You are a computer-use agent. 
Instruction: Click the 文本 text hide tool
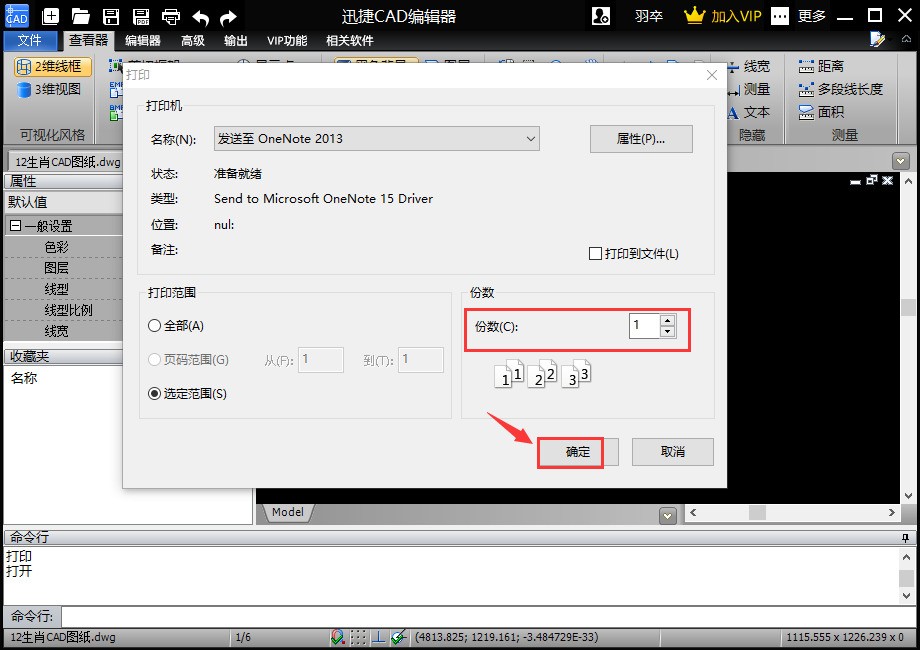click(x=748, y=112)
